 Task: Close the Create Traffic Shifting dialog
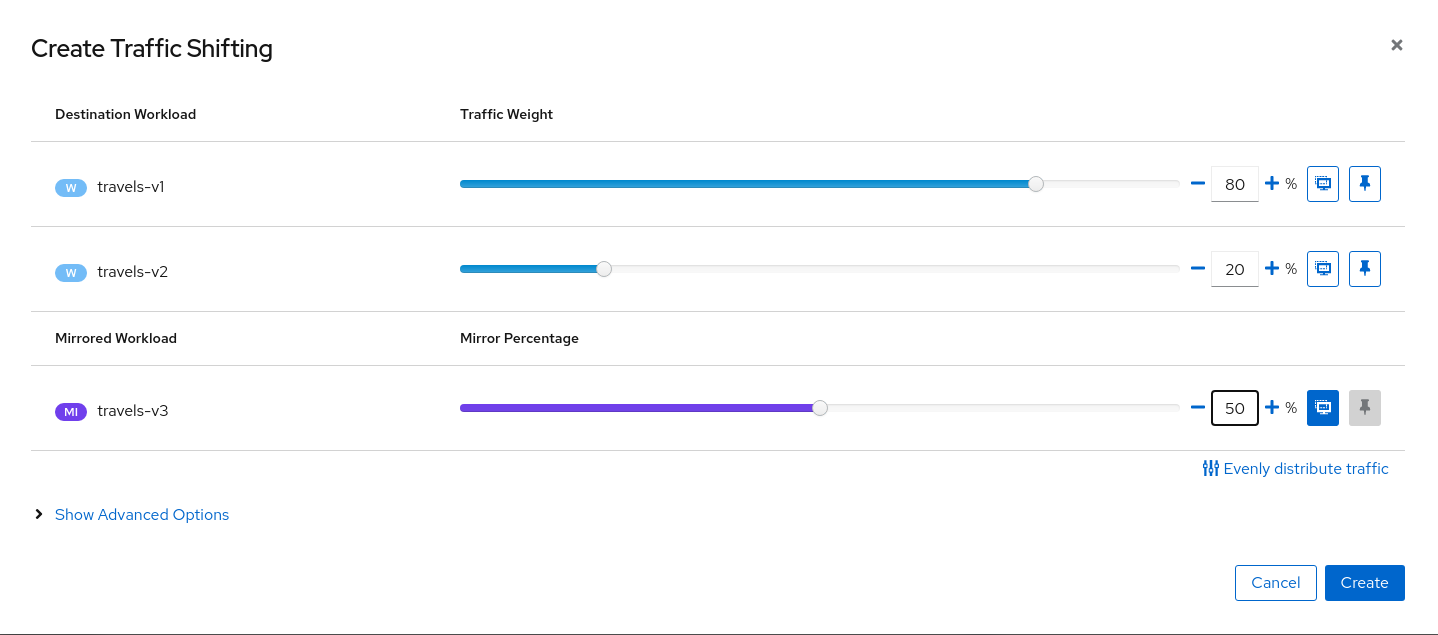1397,45
